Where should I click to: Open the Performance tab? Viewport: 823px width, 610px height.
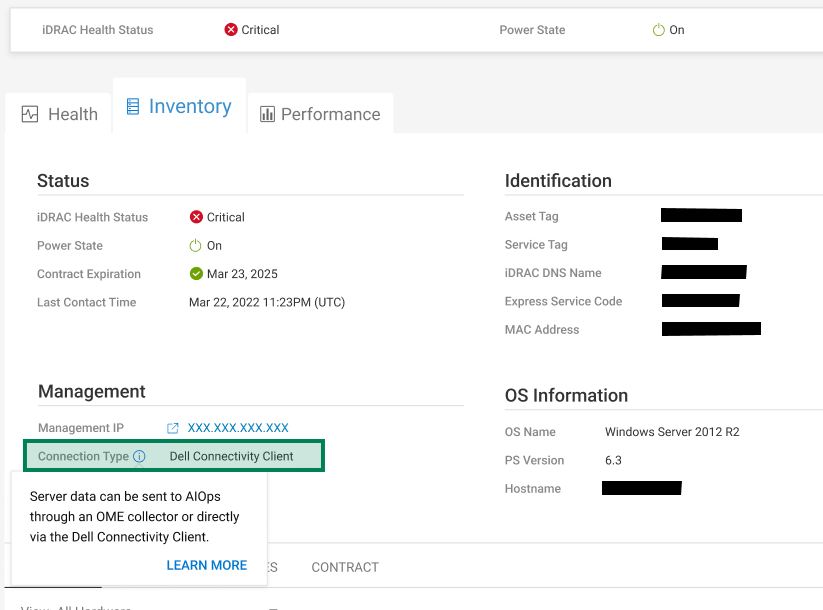[x=320, y=114]
